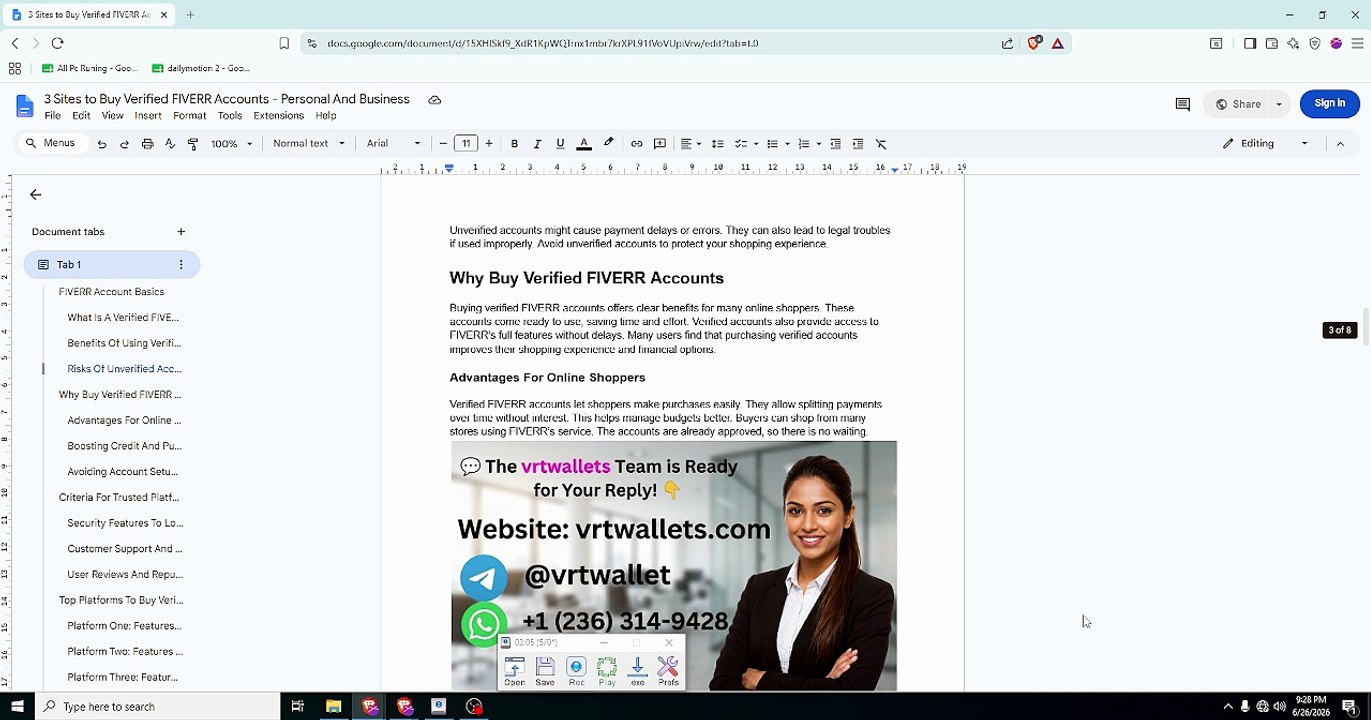This screenshot has width=1371, height=720.
Task: Jump to Security Features To Lo... outline heading
Action: pyautogui.click(x=125, y=523)
